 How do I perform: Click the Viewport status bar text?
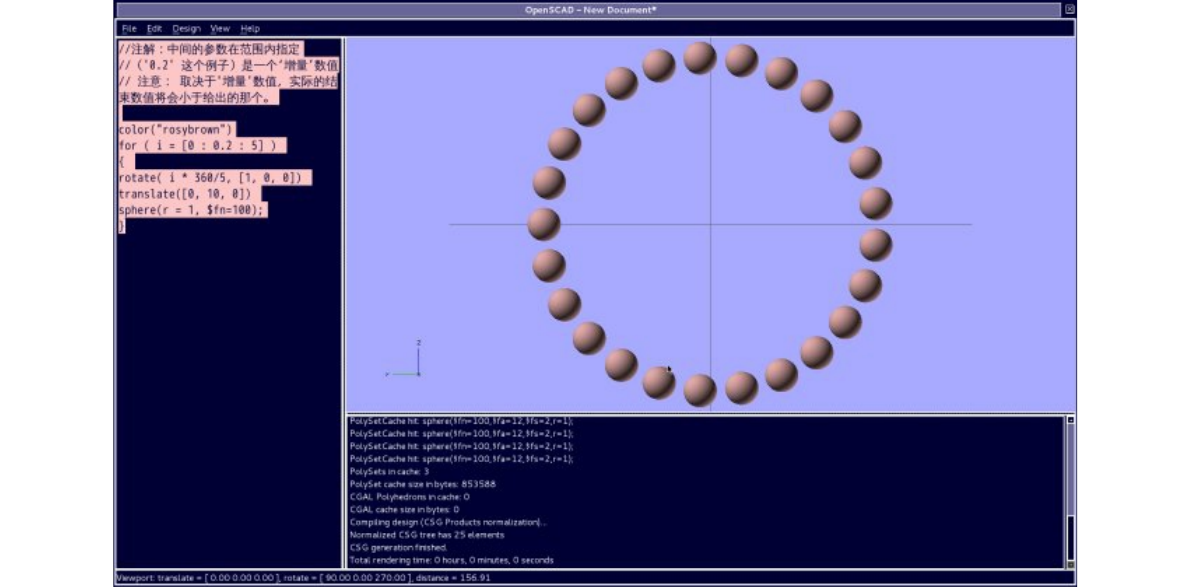coord(304,579)
